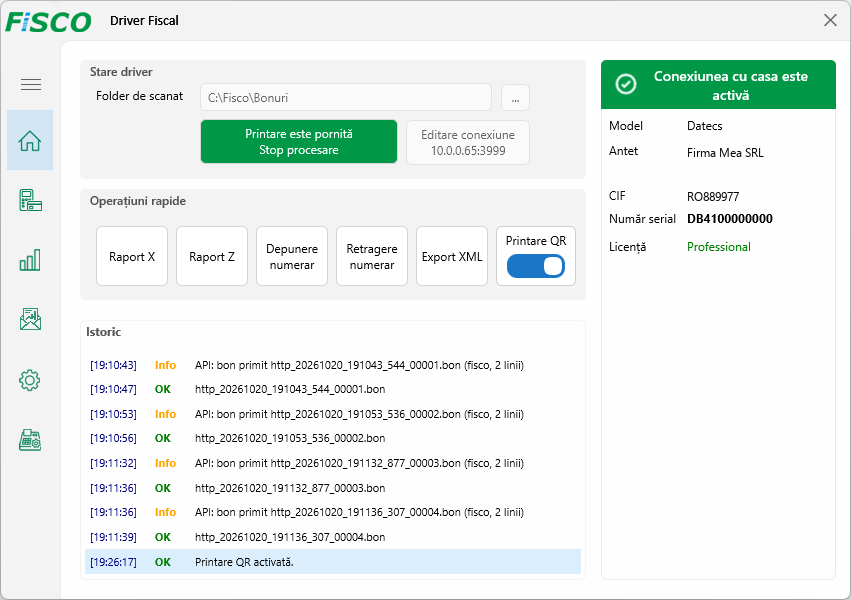Choose Depunere numerar operation

click(x=292, y=256)
